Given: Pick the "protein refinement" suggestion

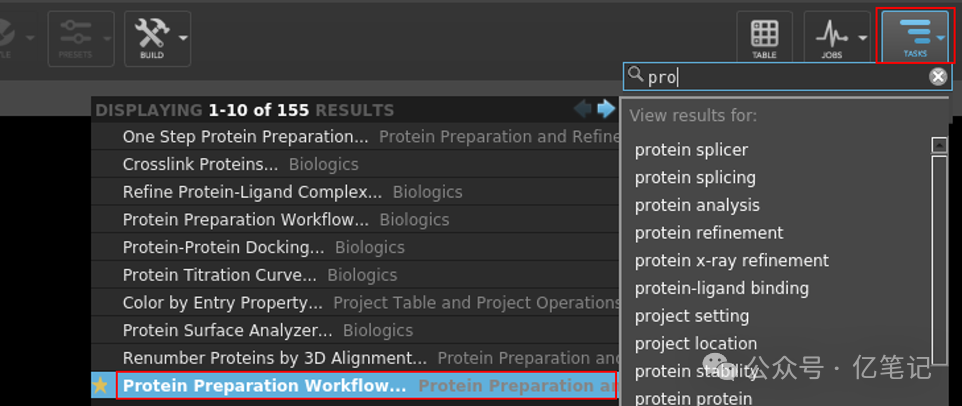Looking at the screenshot, I should click(x=709, y=233).
